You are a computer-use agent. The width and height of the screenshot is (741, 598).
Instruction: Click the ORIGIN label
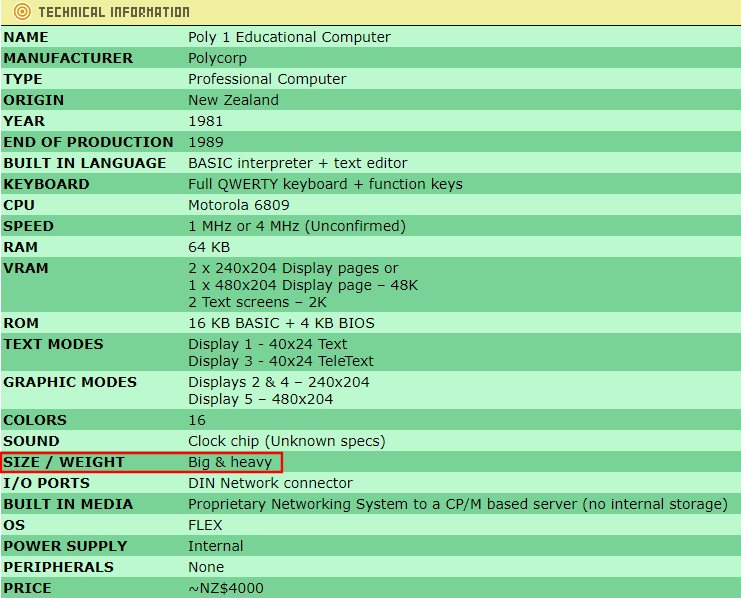pos(34,100)
